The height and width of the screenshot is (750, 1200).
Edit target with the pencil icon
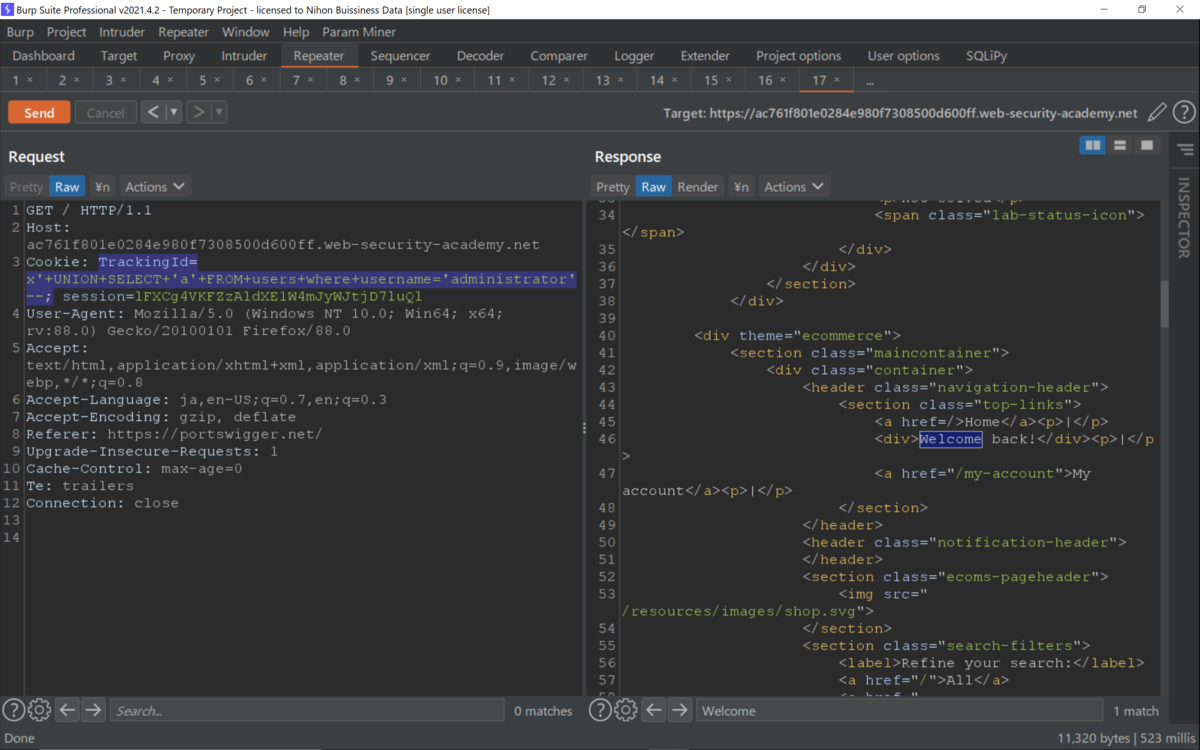click(x=1157, y=113)
